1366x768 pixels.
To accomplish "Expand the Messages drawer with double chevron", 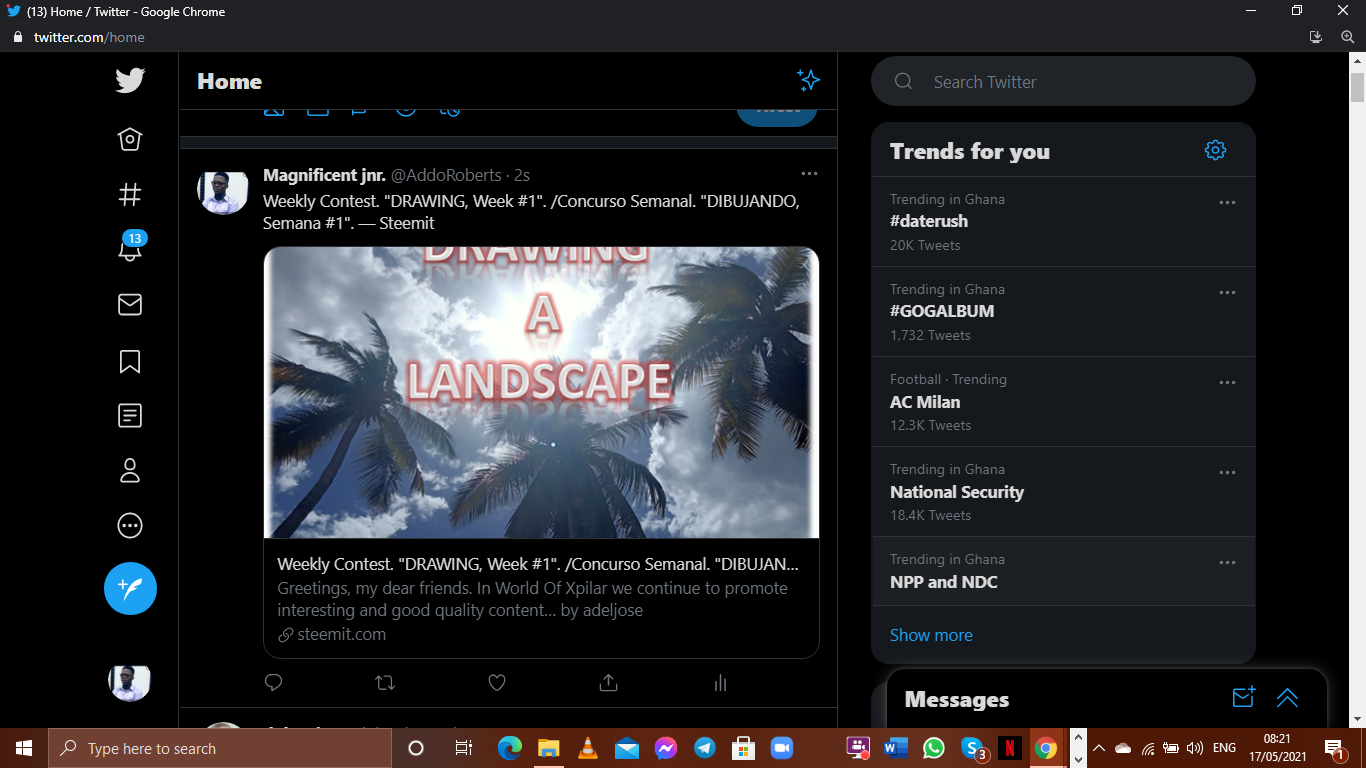I will (x=1287, y=698).
